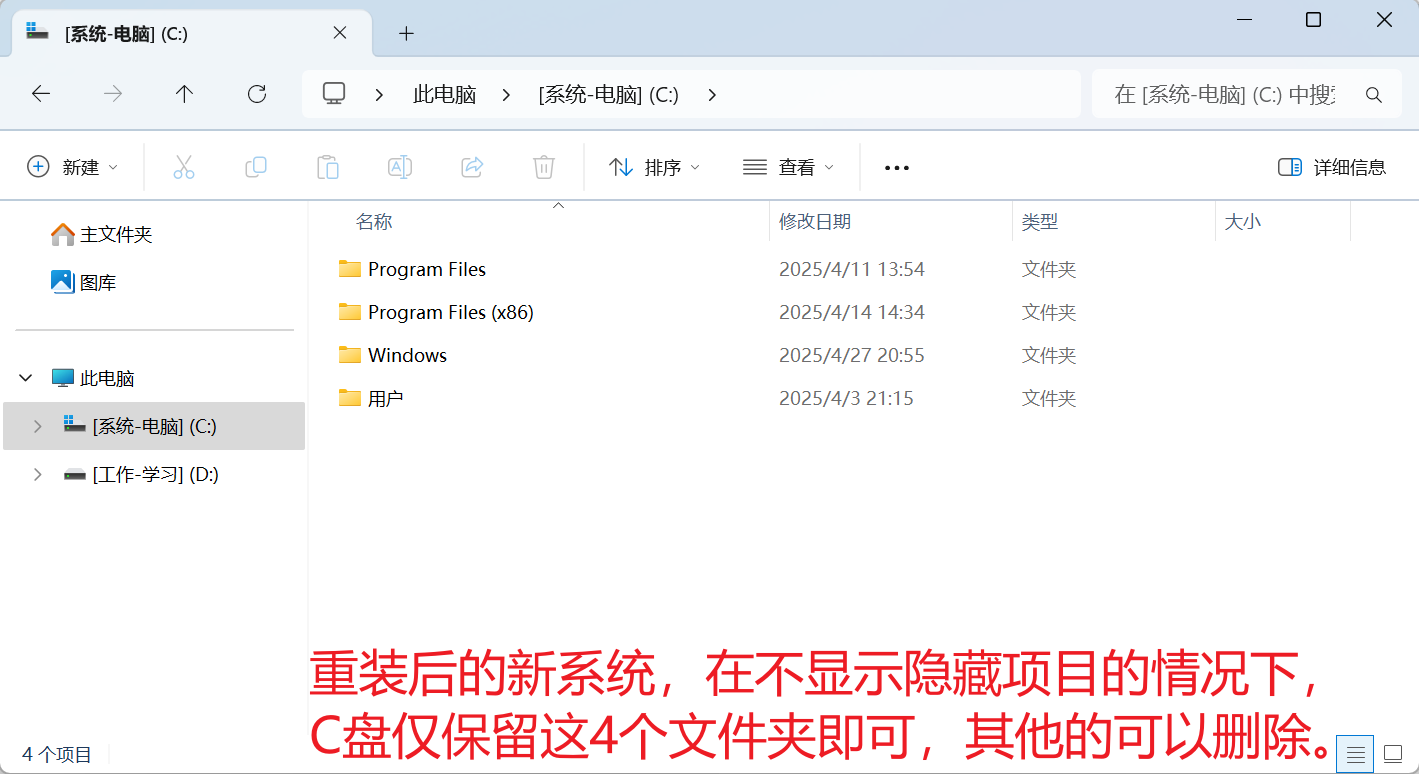Expand chevron after 此电脑 in address bar
Screen dimensions: 1419x774
[x=506, y=95]
